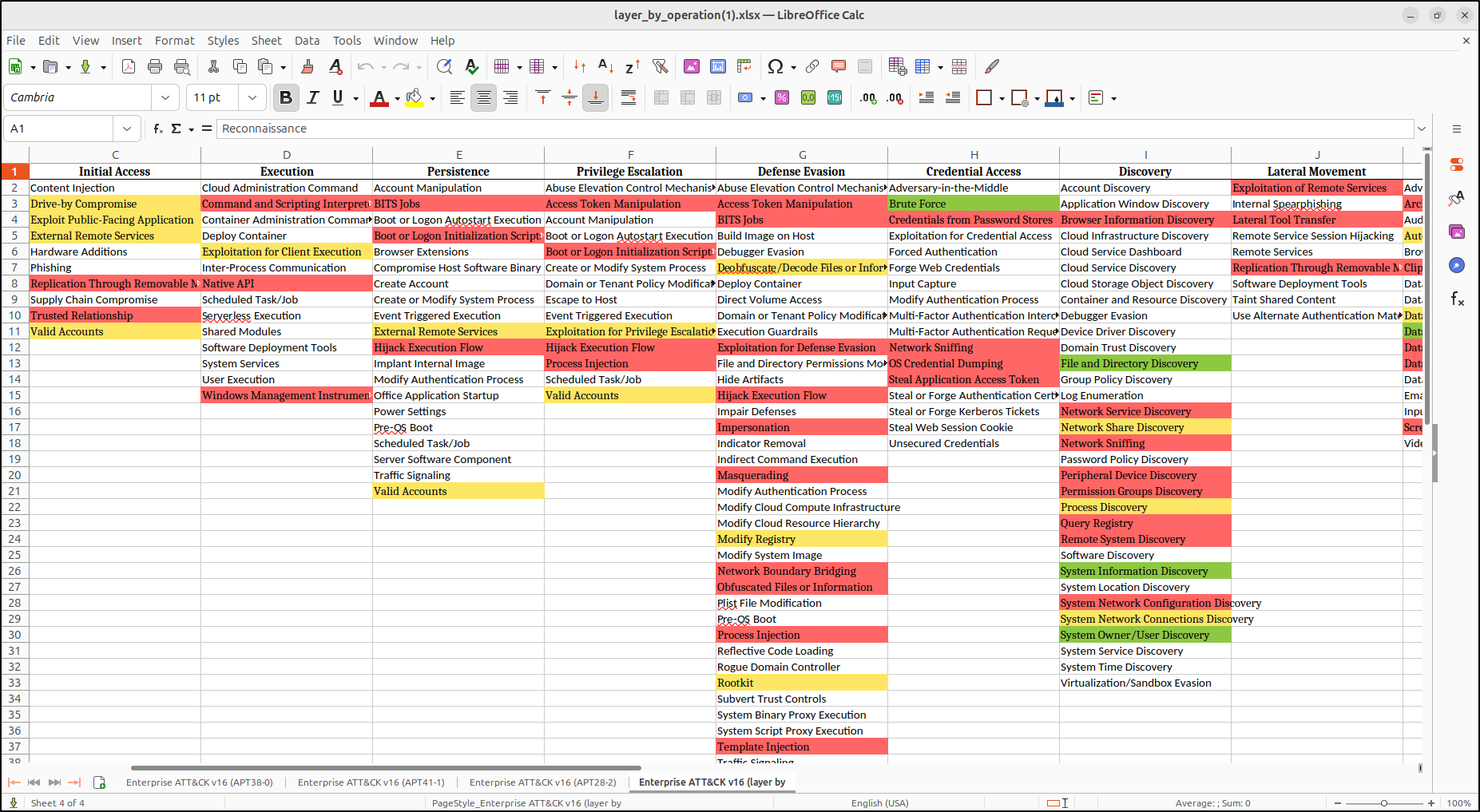This screenshot has height=812, width=1480.
Task: Open Paste options dropdown arrow
Action: [284, 67]
